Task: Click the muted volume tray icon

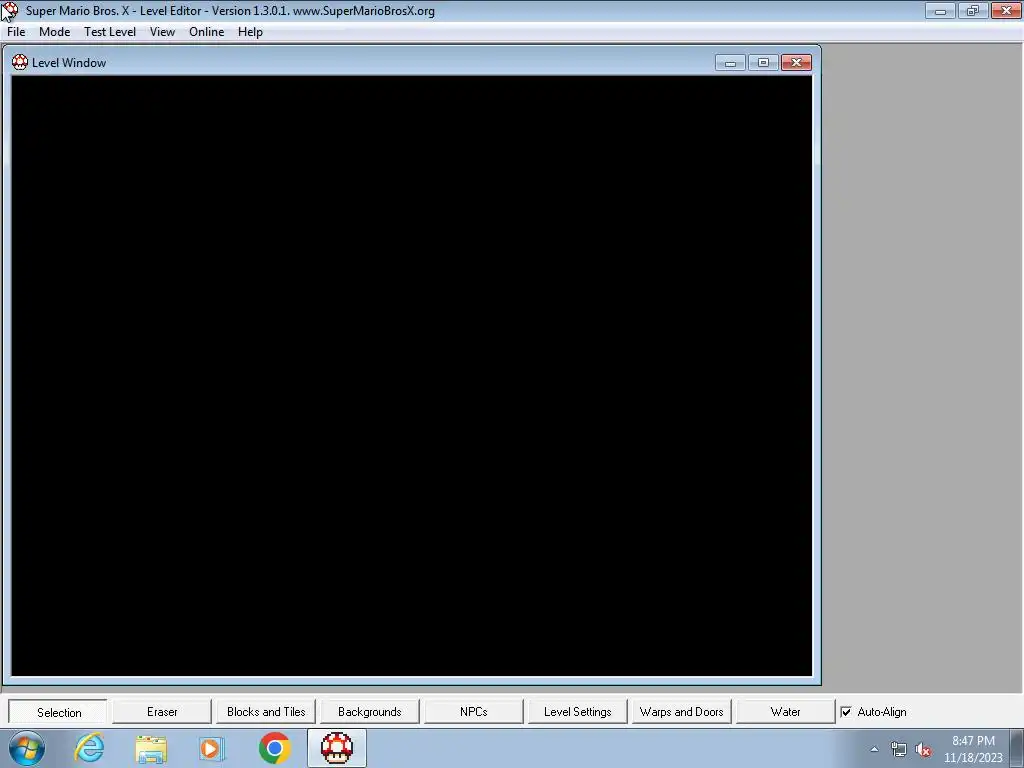Action: tap(923, 750)
